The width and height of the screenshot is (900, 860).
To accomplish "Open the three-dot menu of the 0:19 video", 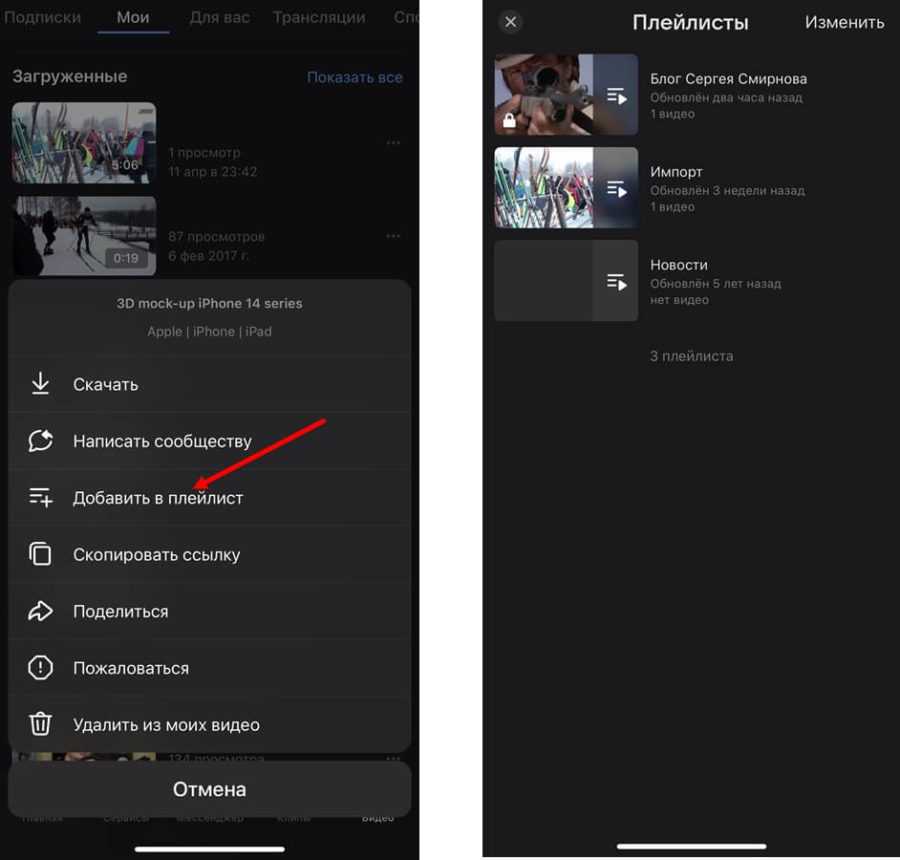I will tap(393, 236).
